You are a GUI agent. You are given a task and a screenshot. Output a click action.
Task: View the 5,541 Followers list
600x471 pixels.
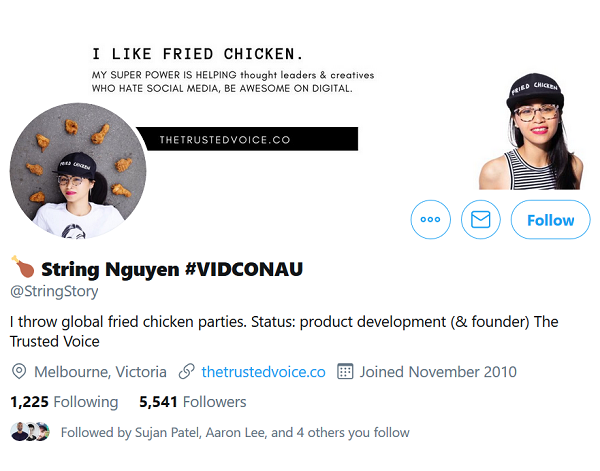[x=193, y=402]
